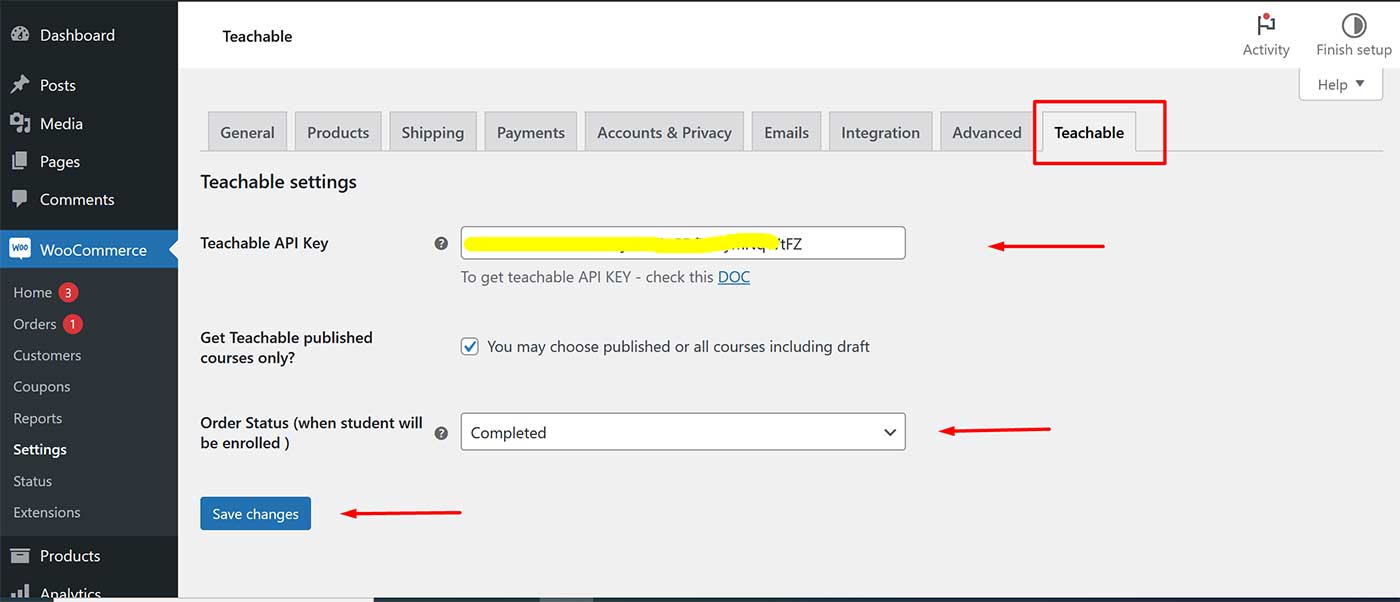Click the checkbox label about draft courses
Image resolution: width=1400 pixels, height=602 pixels.
click(x=678, y=347)
